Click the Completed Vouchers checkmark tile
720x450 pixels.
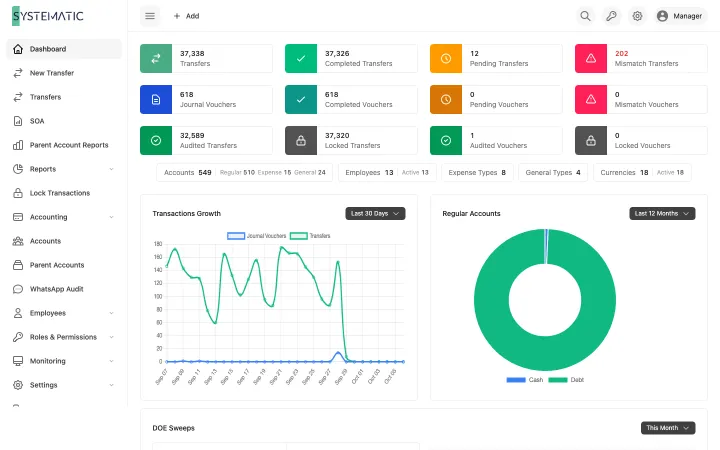[301, 100]
